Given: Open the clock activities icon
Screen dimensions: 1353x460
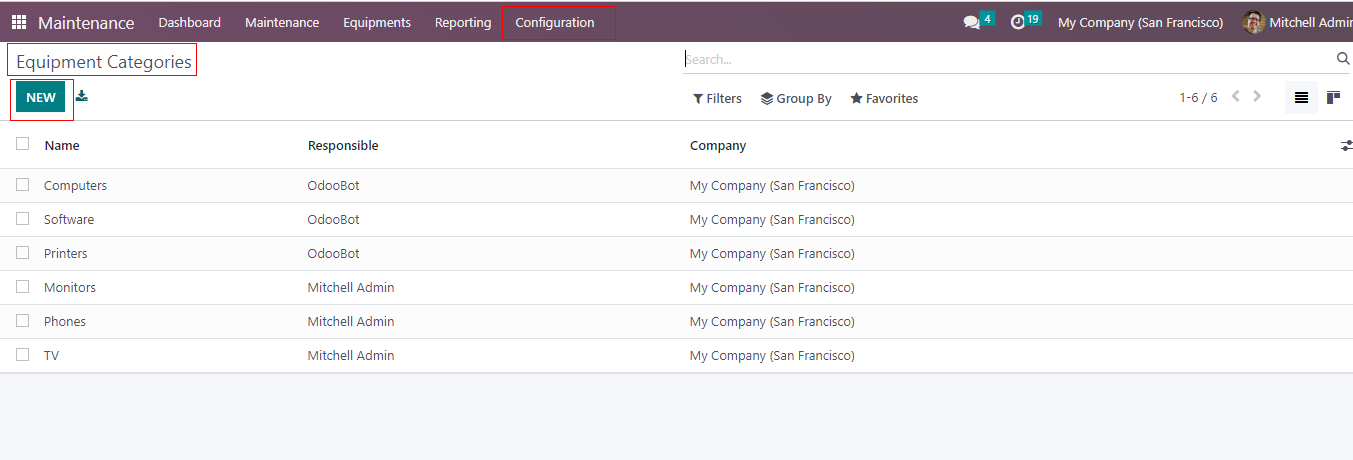Looking at the screenshot, I should pyautogui.click(x=1018, y=22).
